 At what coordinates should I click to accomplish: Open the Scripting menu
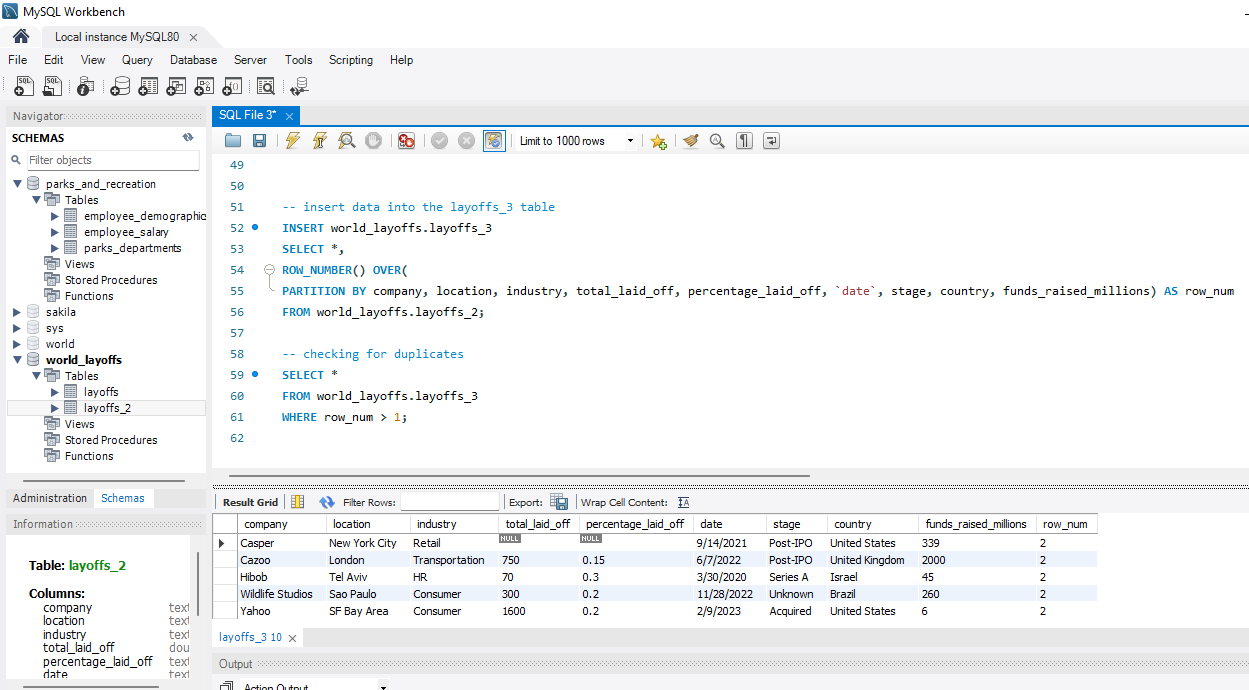[351, 60]
